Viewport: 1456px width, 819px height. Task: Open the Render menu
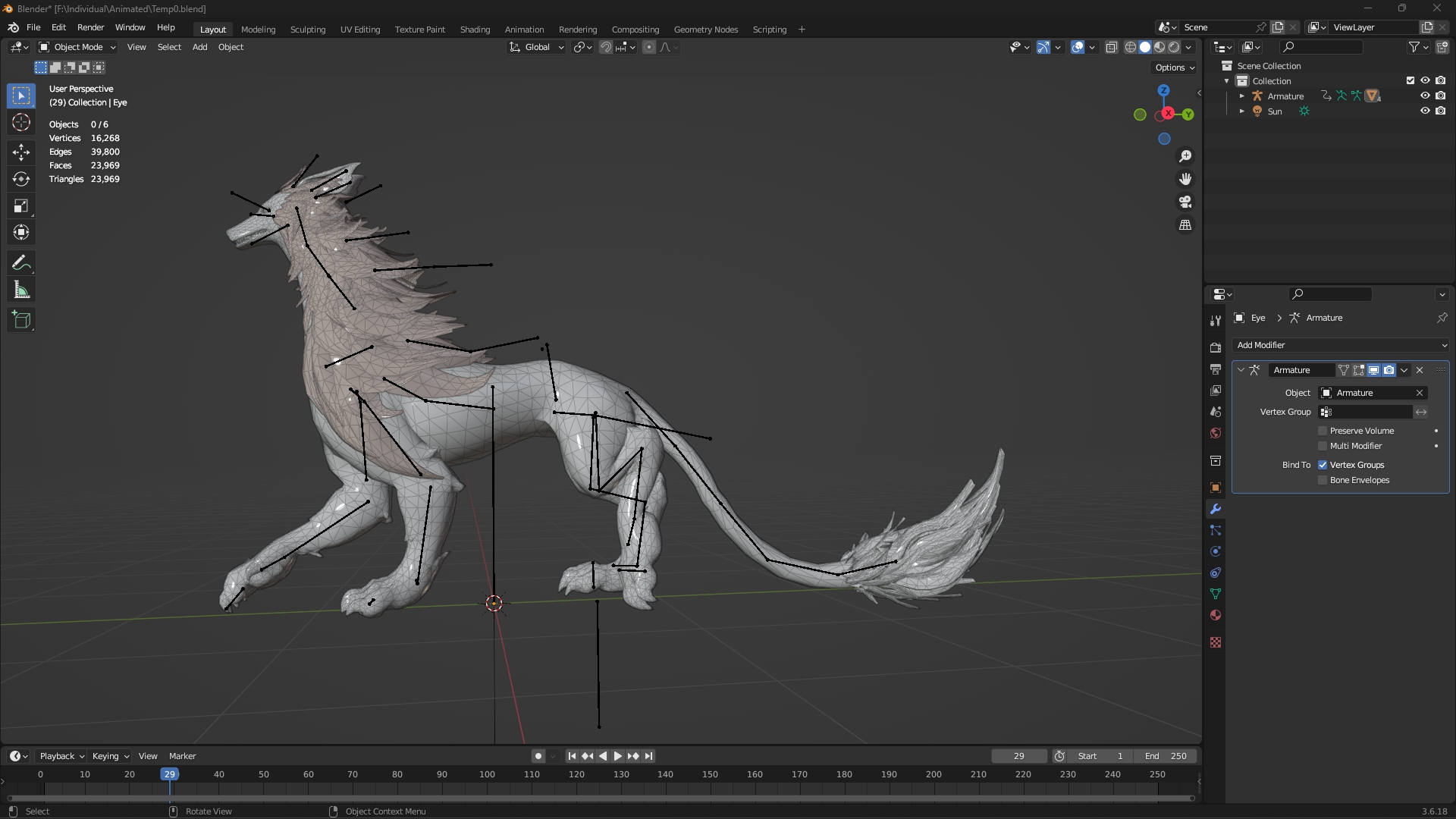pyautogui.click(x=90, y=27)
